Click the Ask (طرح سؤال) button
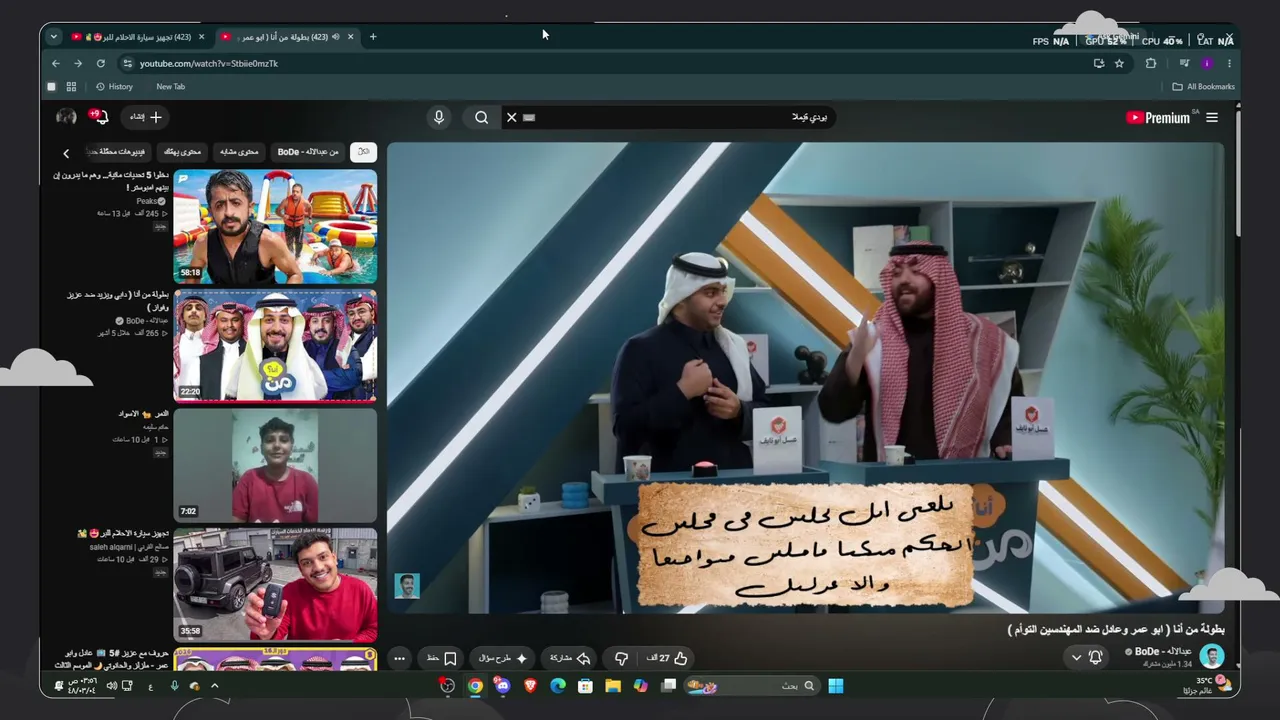The image size is (1280, 720). (x=502, y=658)
